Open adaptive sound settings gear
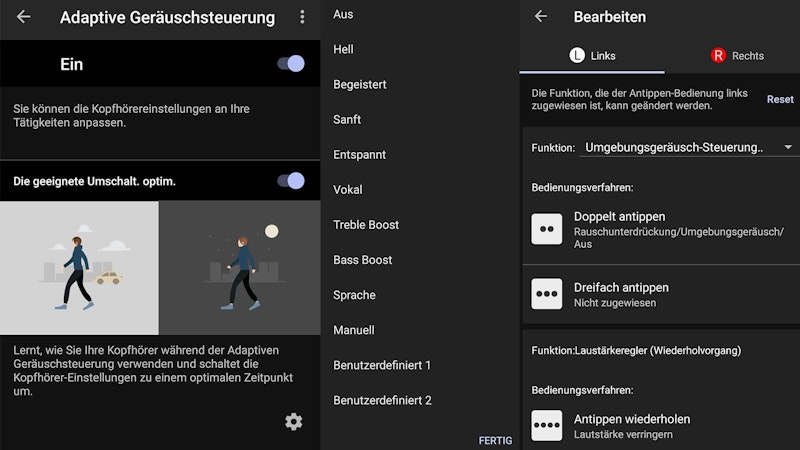This screenshot has height=450, width=800. pos(293,422)
